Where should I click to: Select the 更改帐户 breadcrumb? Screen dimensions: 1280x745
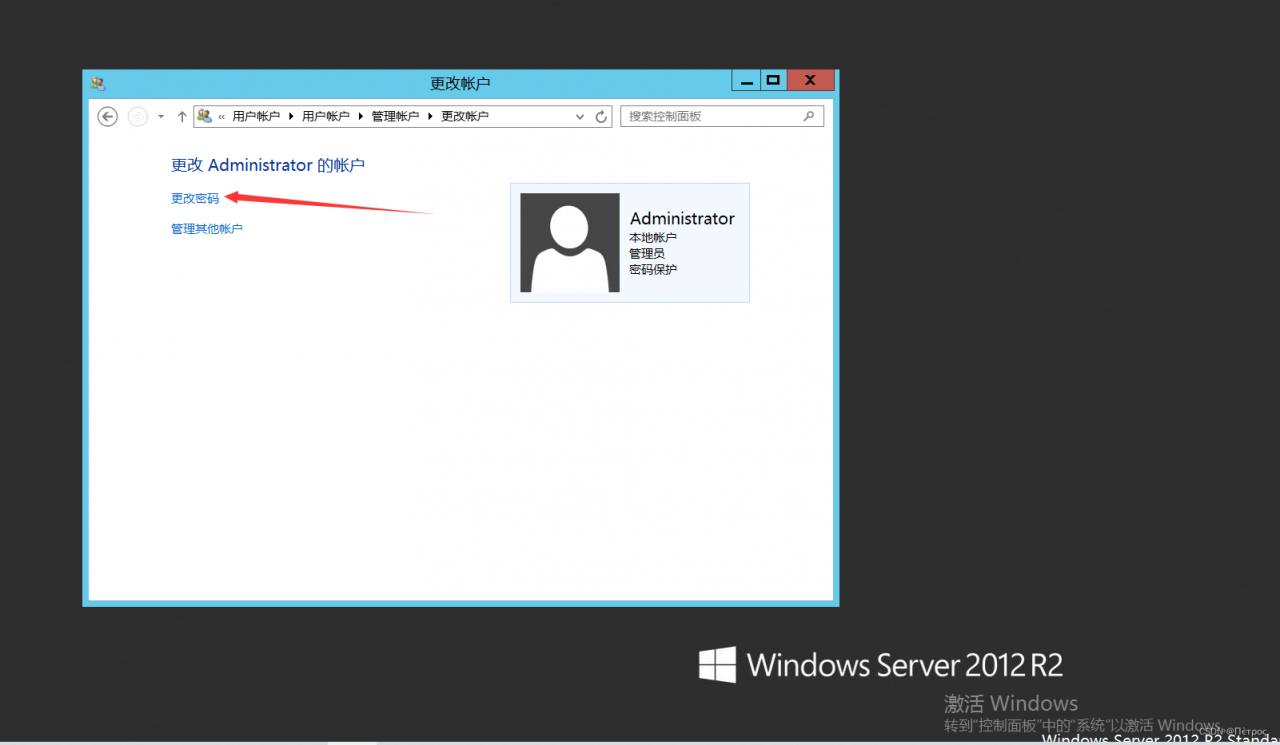pyautogui.click(x=465, y=117)
